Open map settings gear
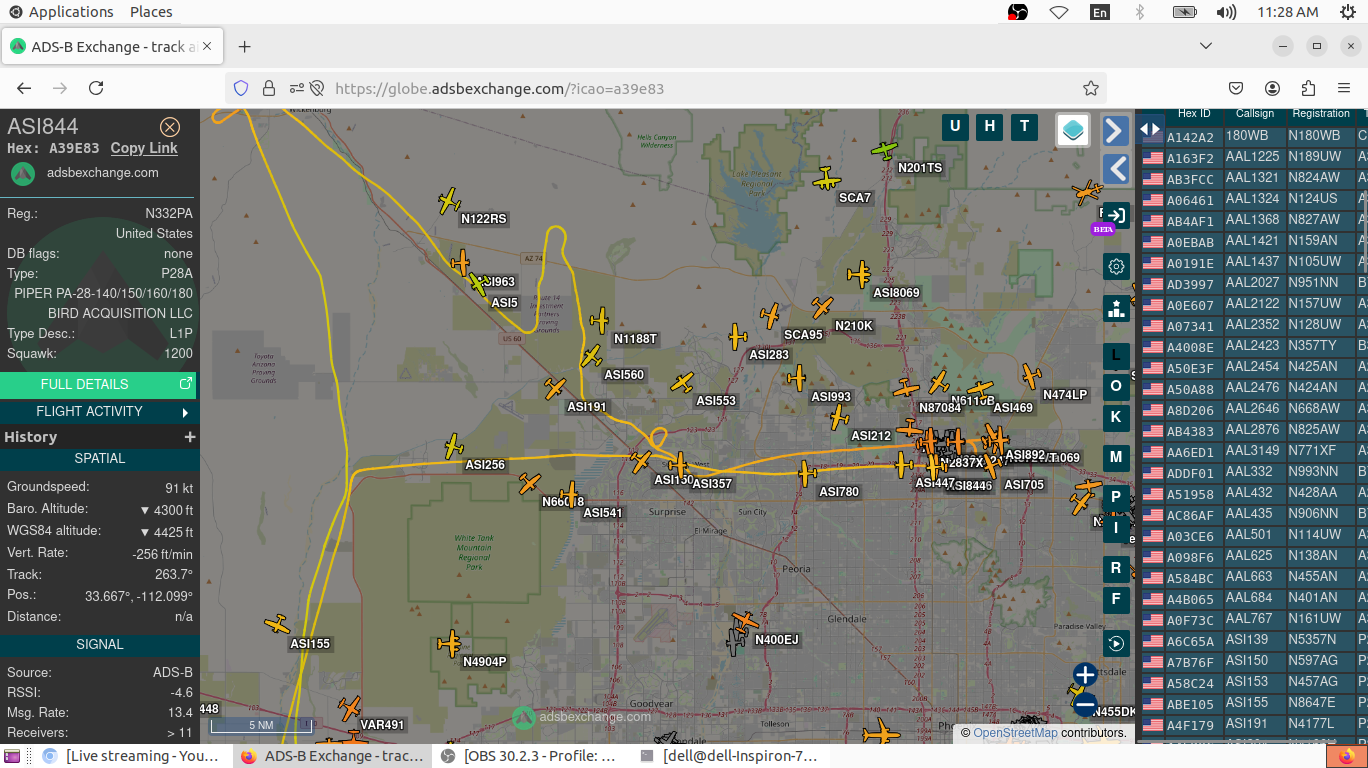The width and height of the screenshot is (1368, 768). coord(1116,266)
